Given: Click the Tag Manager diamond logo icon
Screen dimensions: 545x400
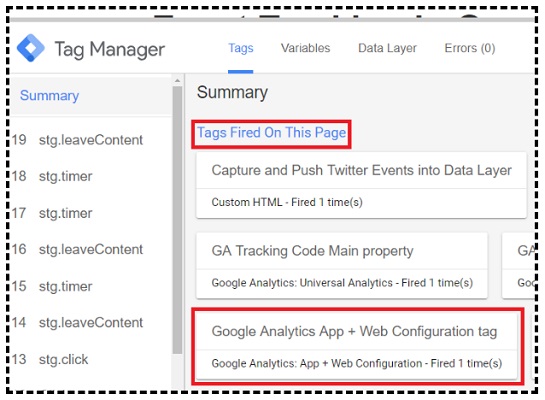Looking at the screenshot, I should pyautogui.click(x=31, y=48).
